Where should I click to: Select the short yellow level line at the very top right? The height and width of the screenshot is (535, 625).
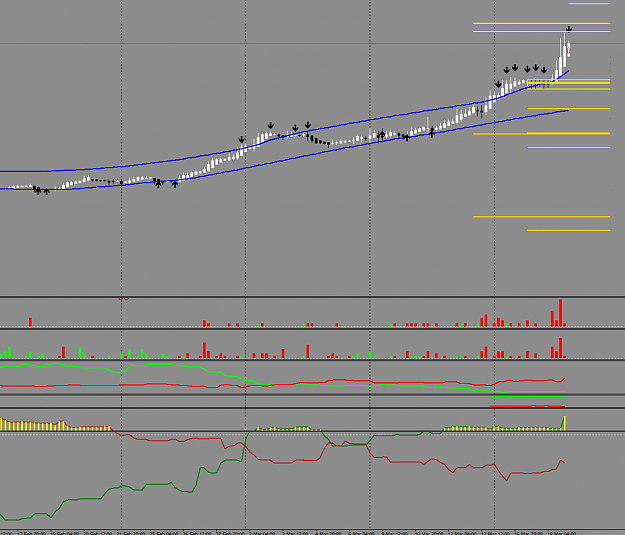[589, 4]
